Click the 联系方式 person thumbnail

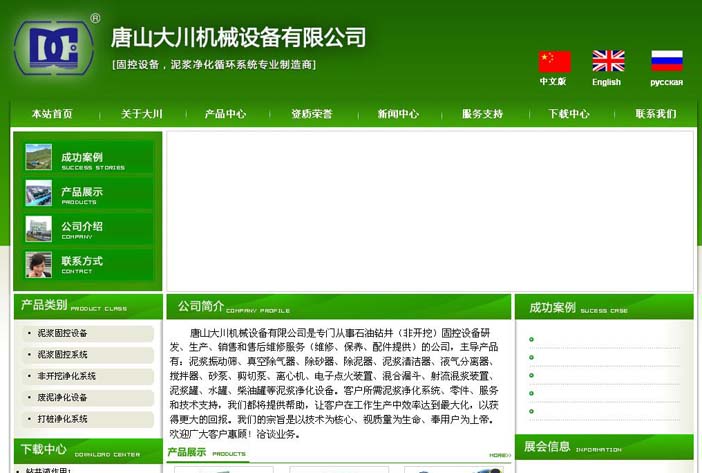tap(39, 264)
